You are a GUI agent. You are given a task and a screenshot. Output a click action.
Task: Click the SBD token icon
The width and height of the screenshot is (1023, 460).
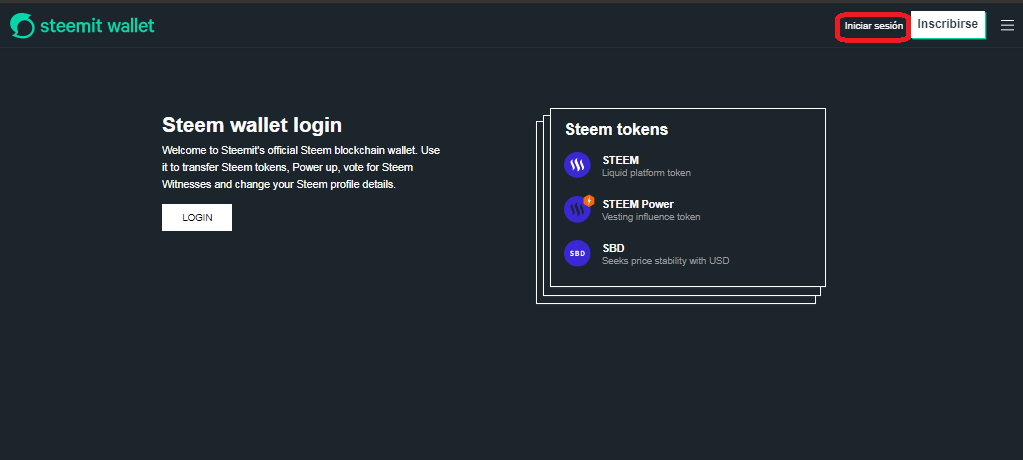click(577, 253)
